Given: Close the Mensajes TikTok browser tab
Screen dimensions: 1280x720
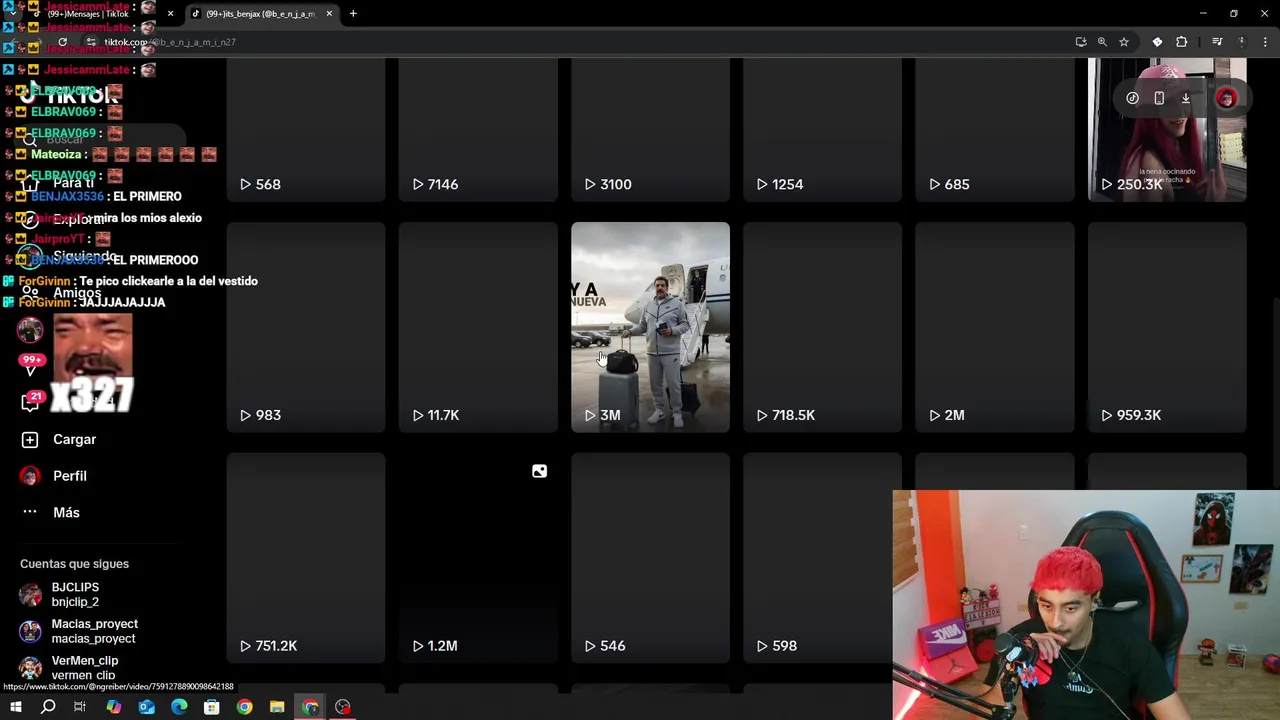Looking at the screenshot, I should pos(170,14).
